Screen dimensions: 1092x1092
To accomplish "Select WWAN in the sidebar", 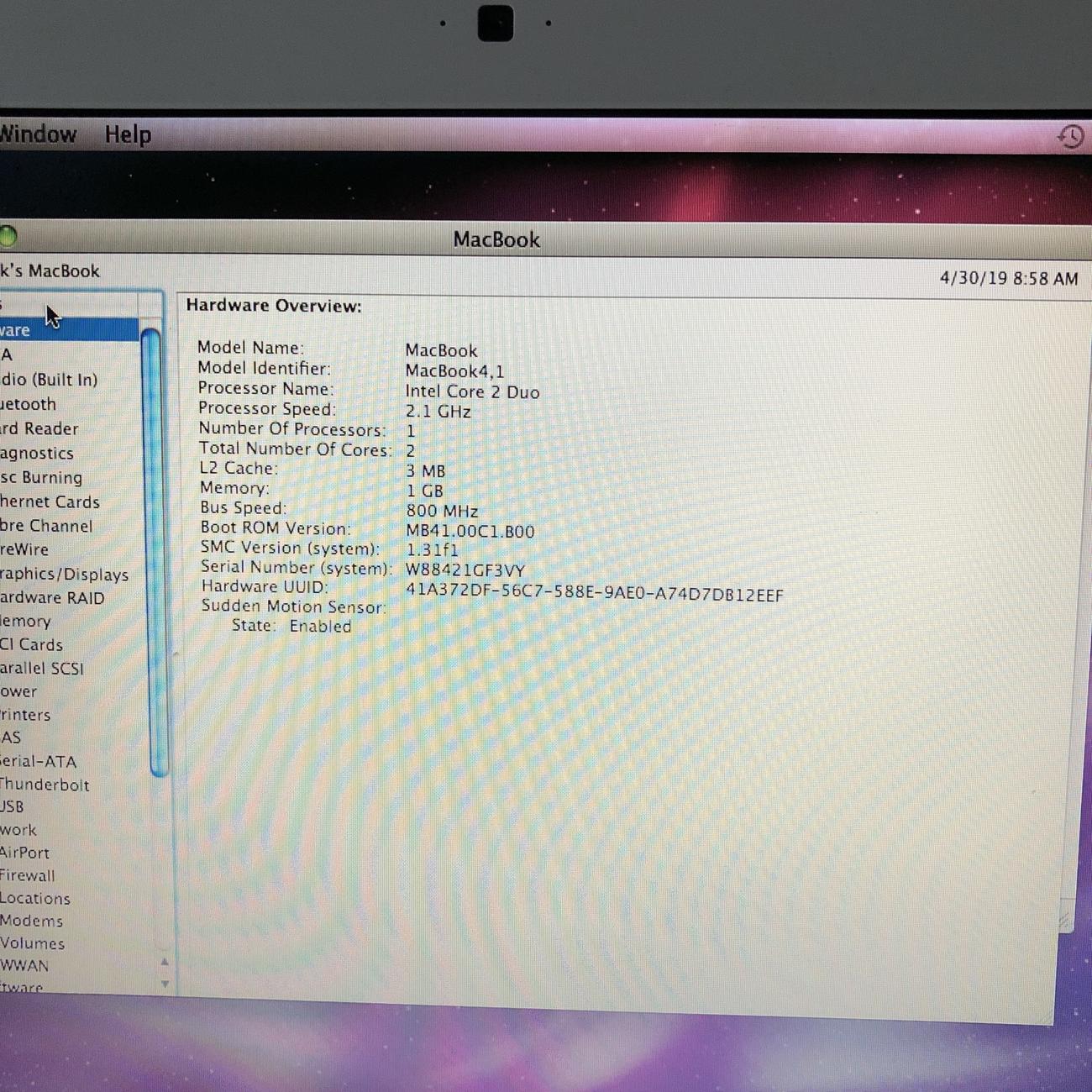I will (24, 966).
